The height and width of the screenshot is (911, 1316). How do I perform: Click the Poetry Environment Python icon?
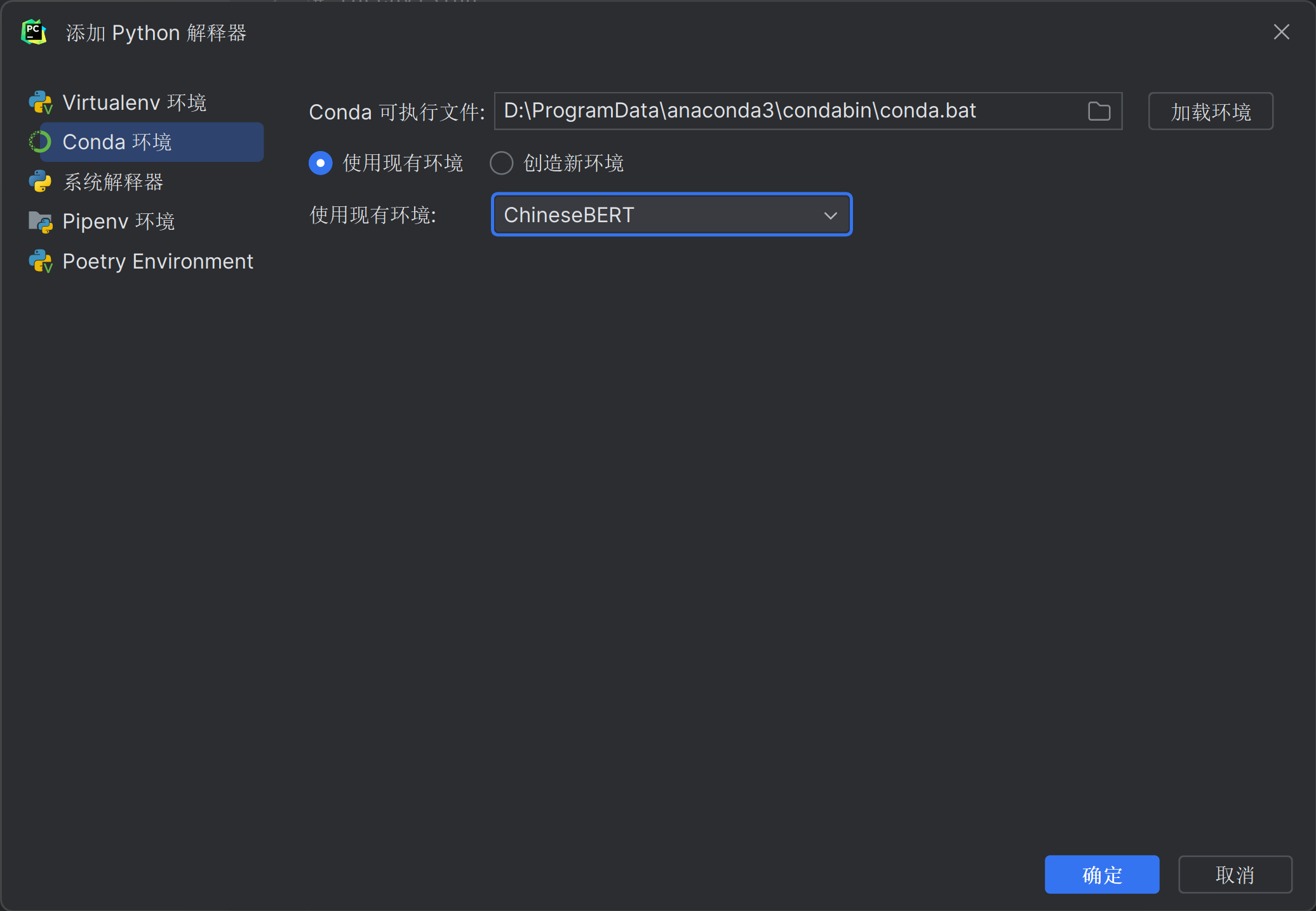(40, 261)
